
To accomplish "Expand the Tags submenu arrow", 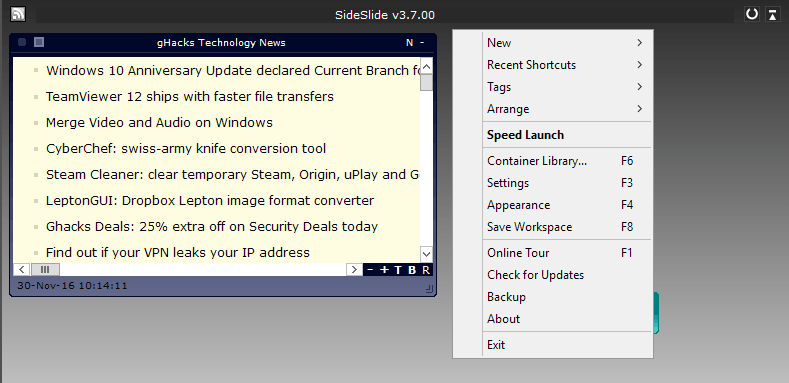I will tap(640, 87).
